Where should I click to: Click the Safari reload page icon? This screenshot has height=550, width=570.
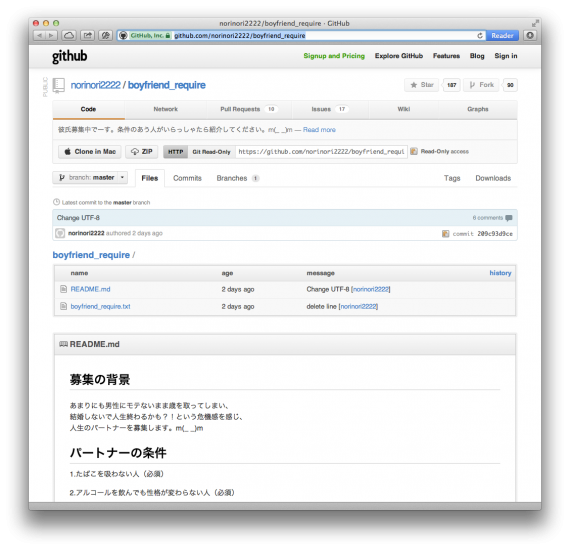tap(480, 36)
